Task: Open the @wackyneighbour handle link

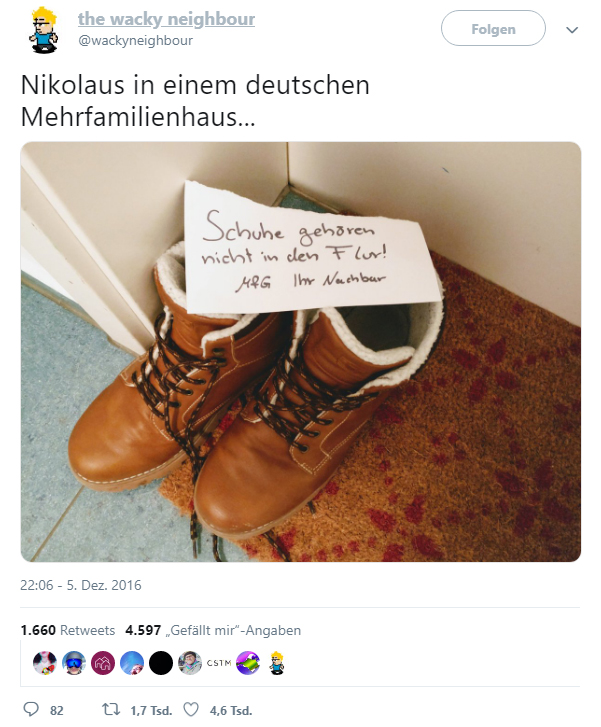Action: 135,40
